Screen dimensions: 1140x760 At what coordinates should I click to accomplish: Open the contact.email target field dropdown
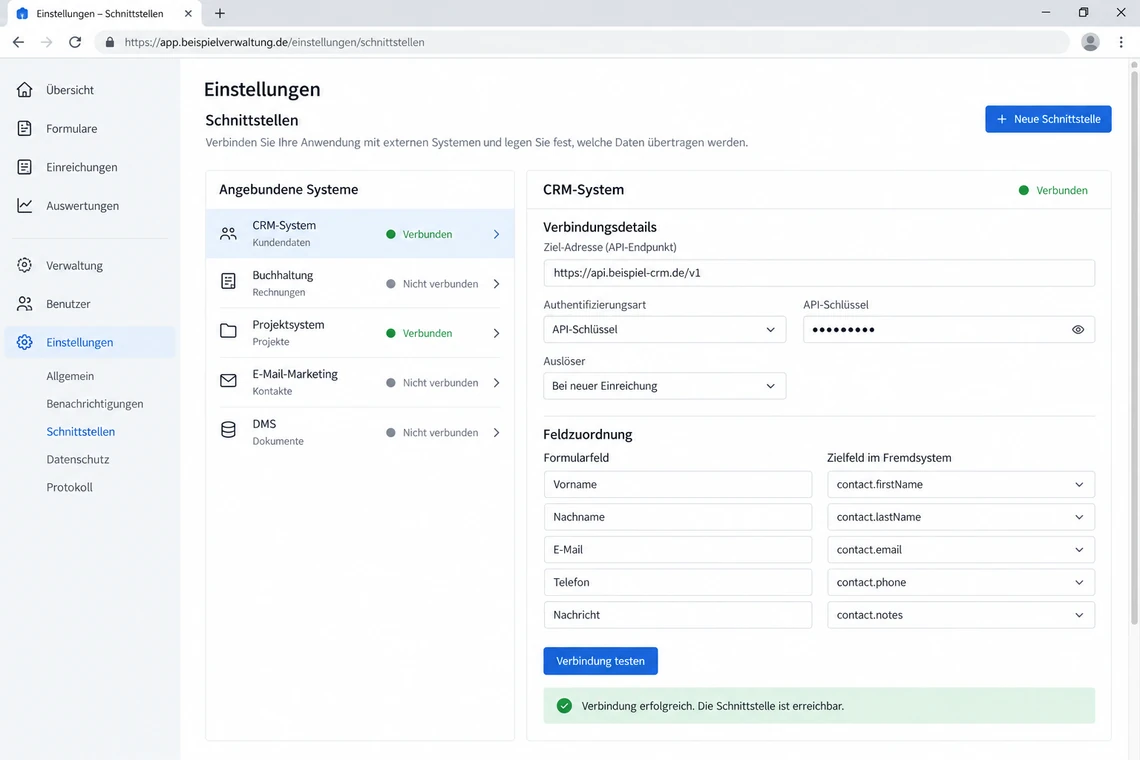960,550
